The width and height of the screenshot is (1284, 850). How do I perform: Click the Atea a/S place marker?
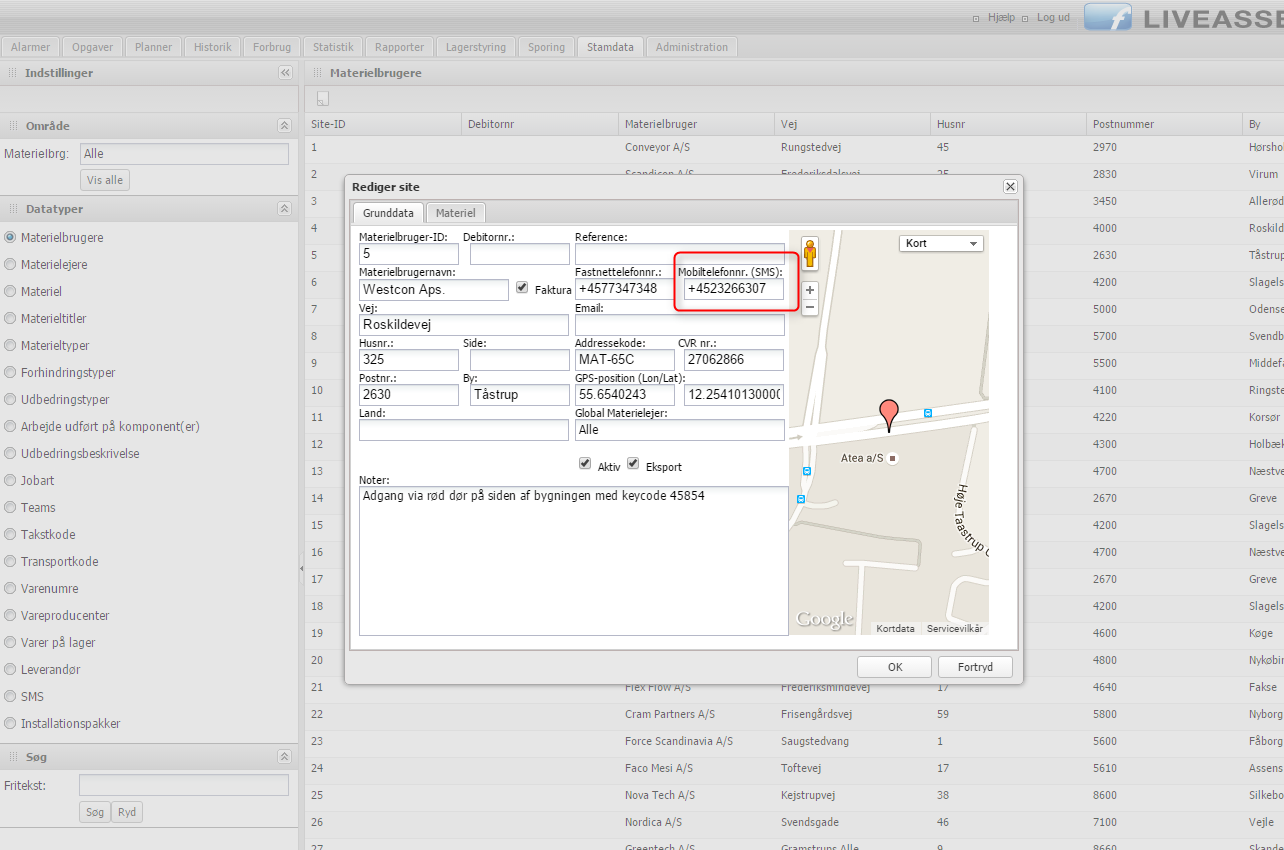[x=893, y=458]
